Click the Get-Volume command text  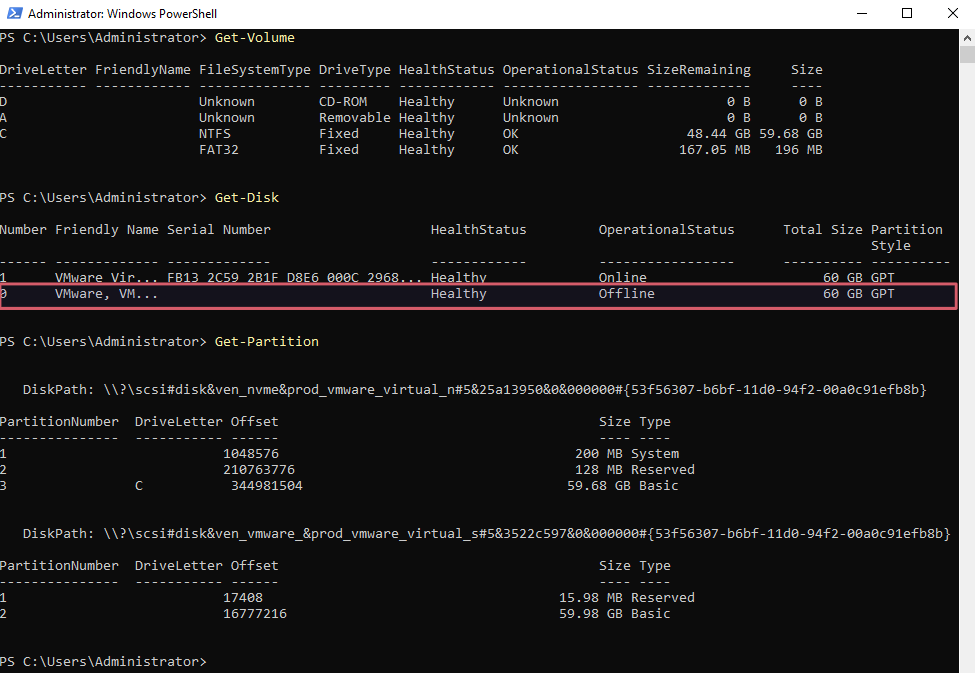point(254,38)
